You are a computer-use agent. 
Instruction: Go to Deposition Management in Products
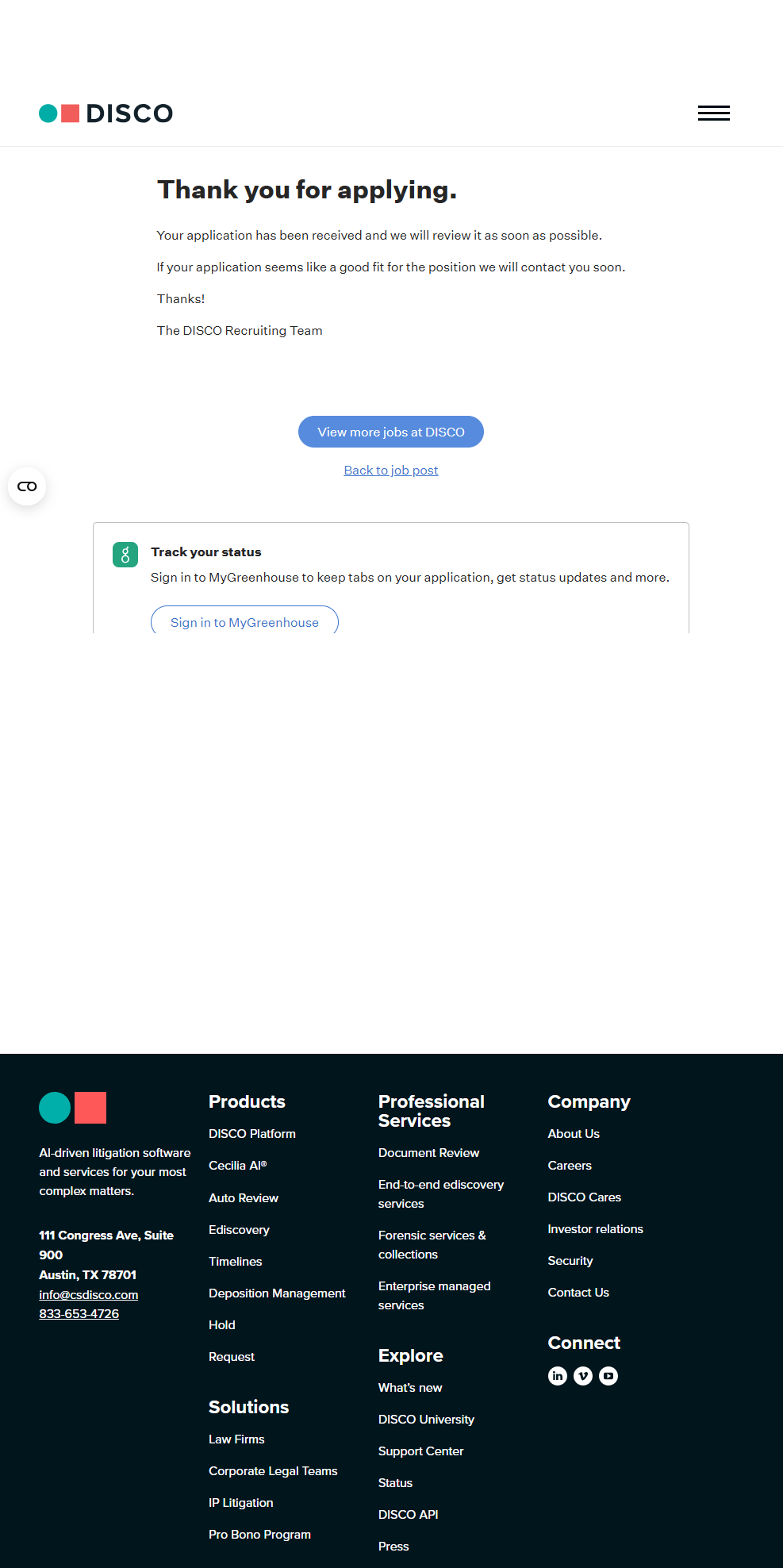(277, 1293)
